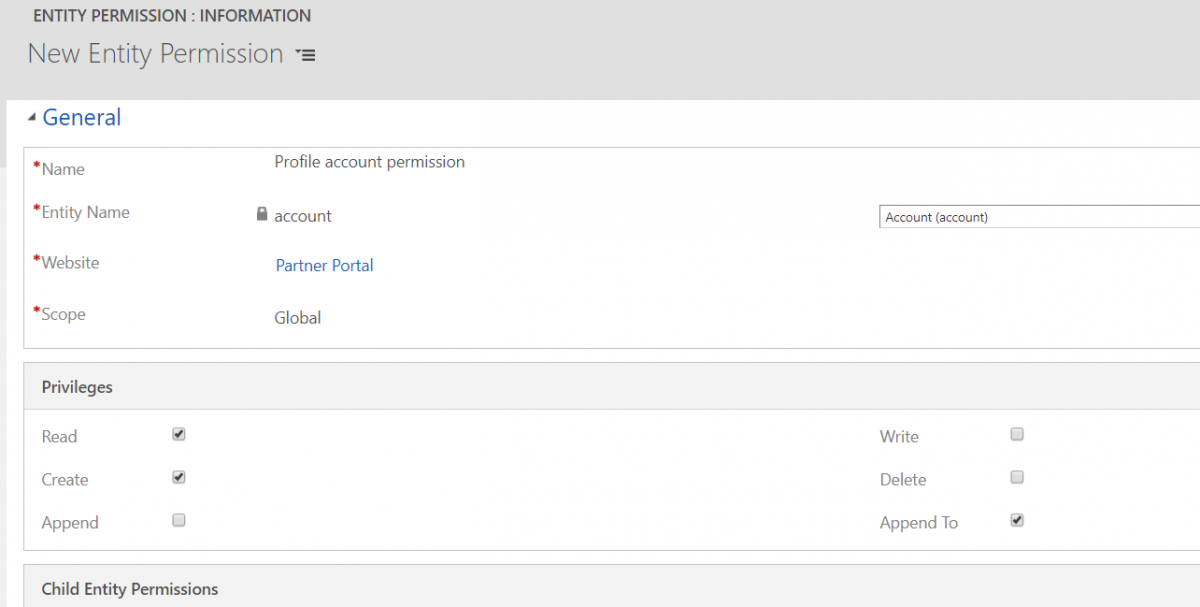Click the Append privilege label
This screenshot has height=607, width=1200.
pyautogui.click(x=70, y=523)
